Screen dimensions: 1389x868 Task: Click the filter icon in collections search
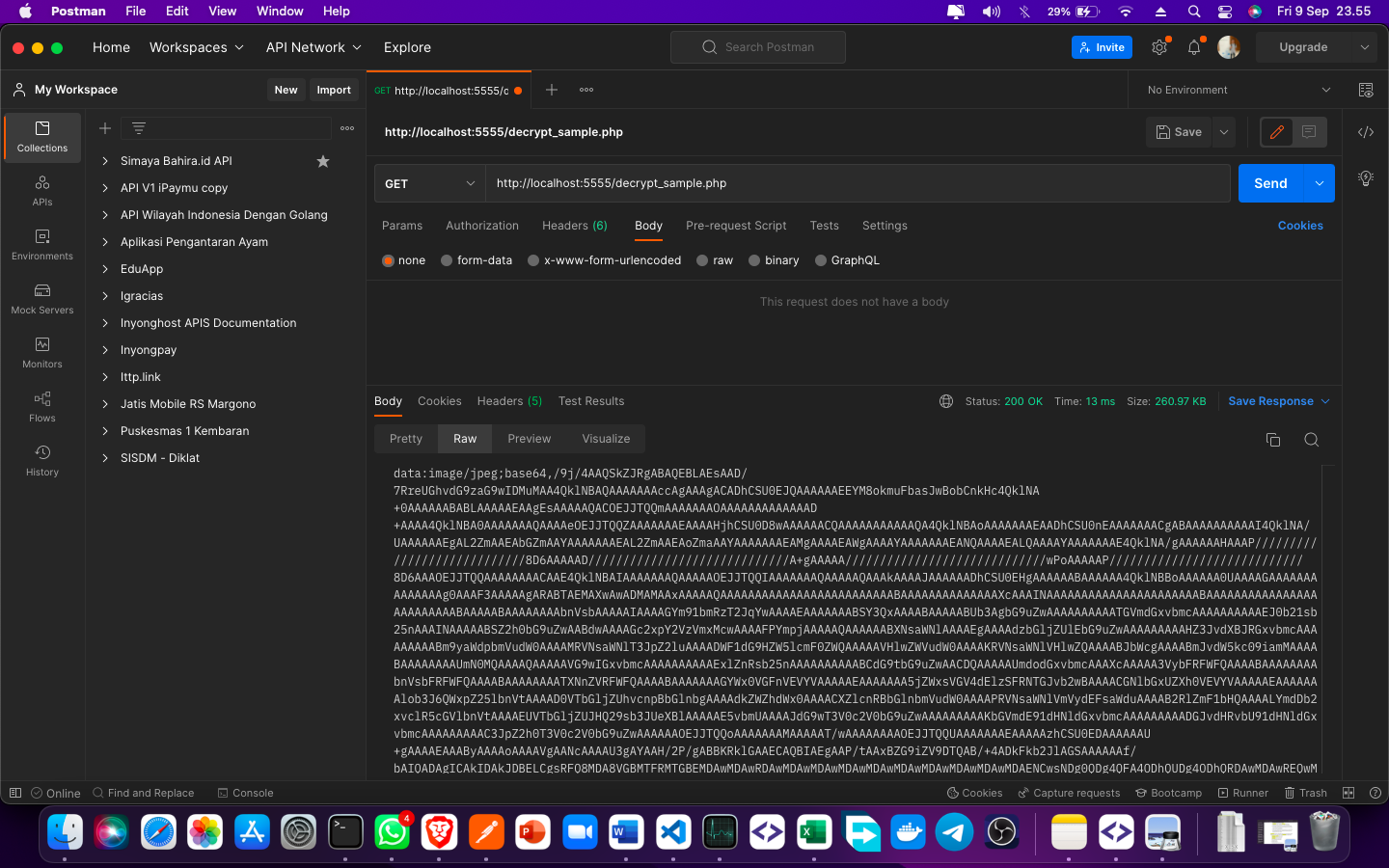(139, 128)
